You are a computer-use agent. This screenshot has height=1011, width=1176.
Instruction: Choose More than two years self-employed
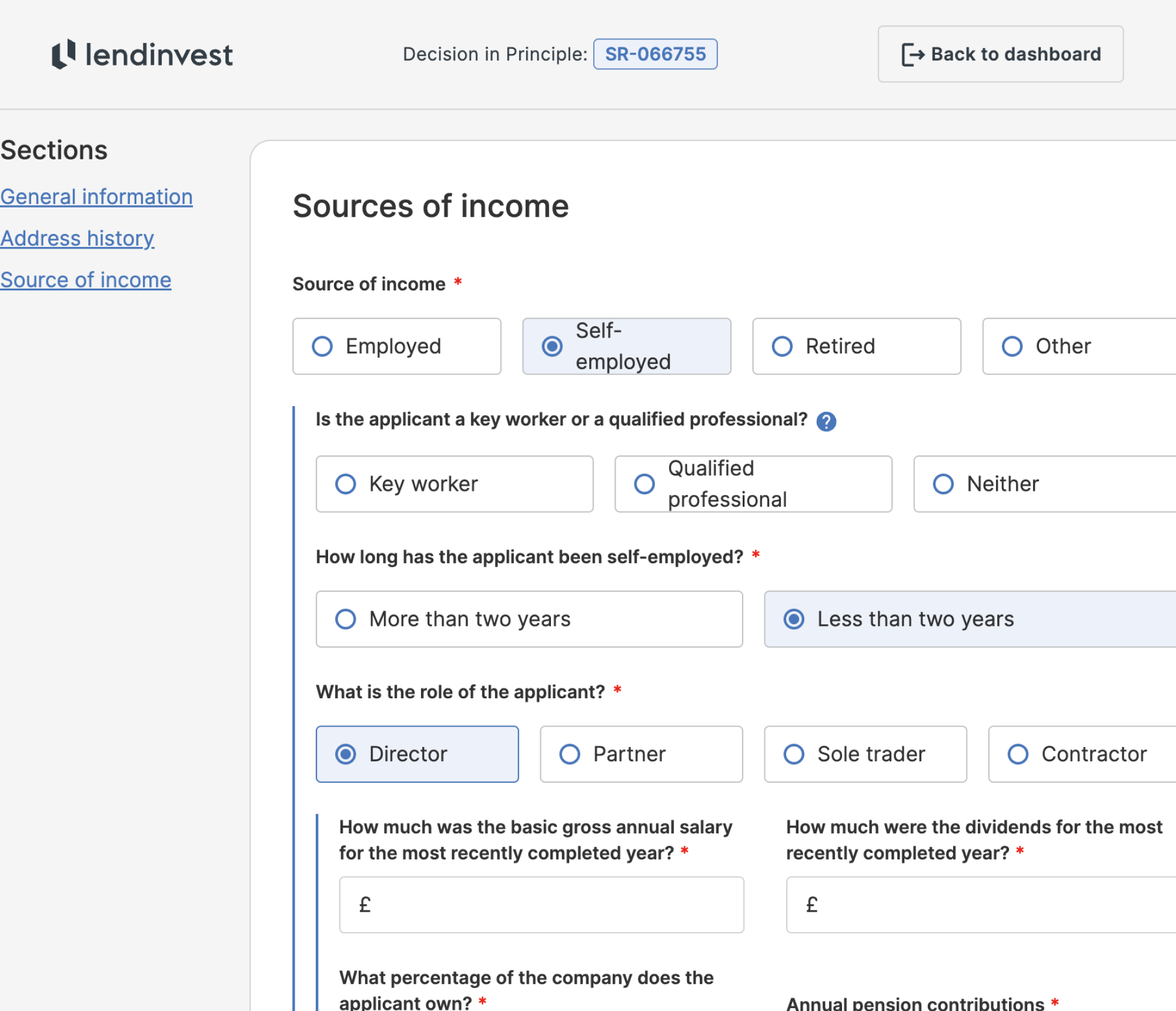pos(529,619)
